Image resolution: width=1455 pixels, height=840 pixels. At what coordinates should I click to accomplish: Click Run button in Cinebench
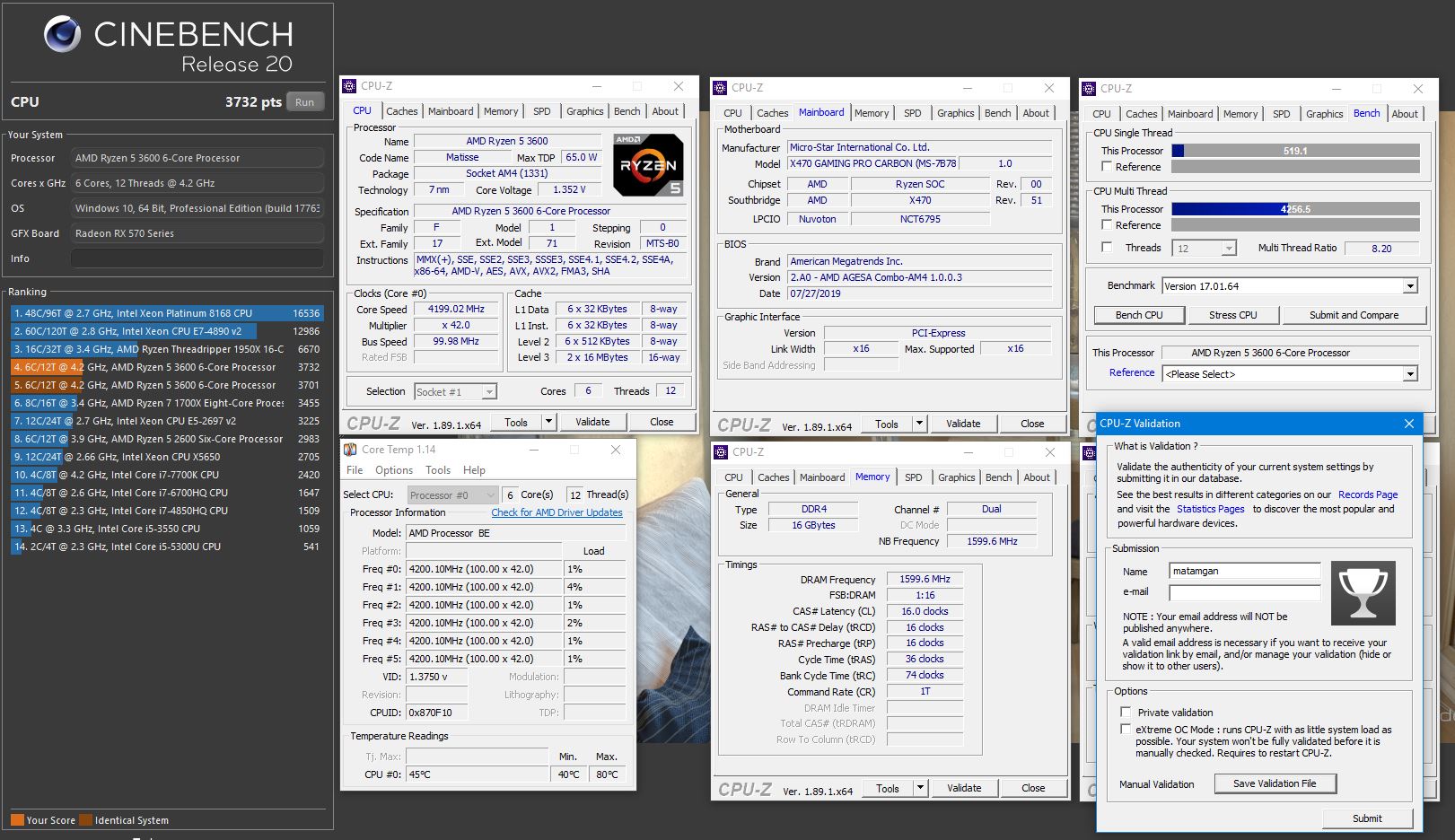pos(305,102)
